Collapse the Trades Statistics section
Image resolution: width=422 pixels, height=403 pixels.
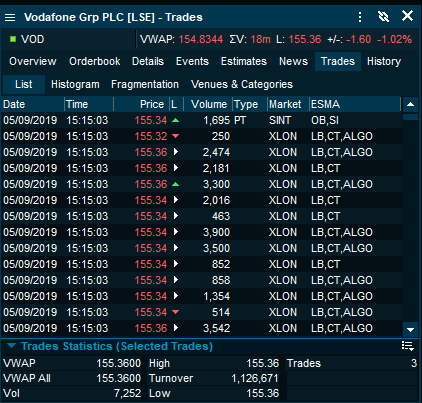[x=11, y=346]
